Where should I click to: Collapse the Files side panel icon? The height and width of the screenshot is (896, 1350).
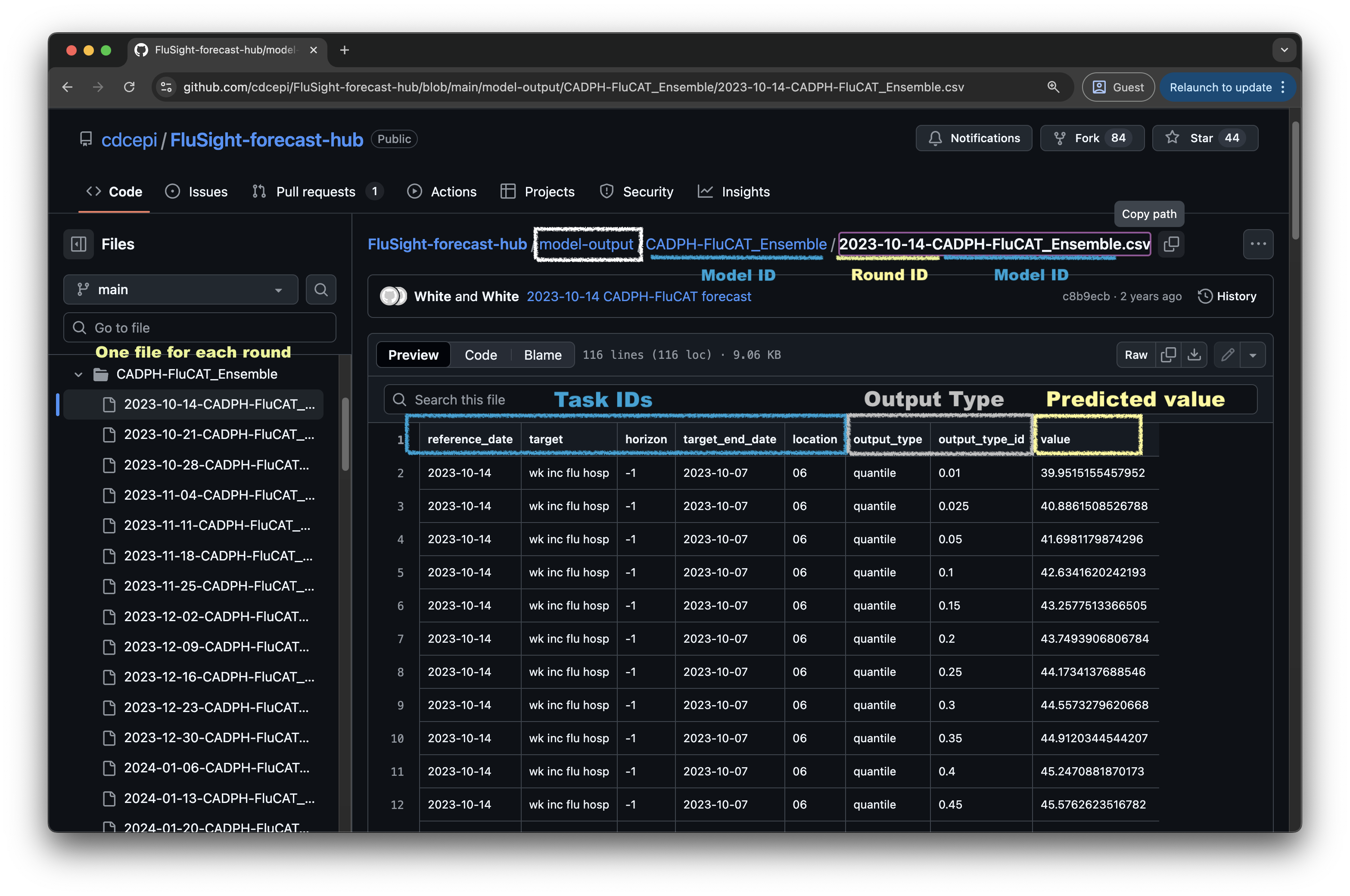[x=78, y=244]
